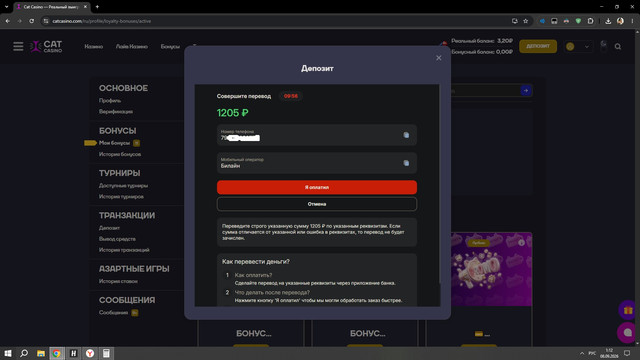The width and height of the screenshot is (640, 360).
Task: Copy the phone number to clipboard
Action: coord(406,135)
